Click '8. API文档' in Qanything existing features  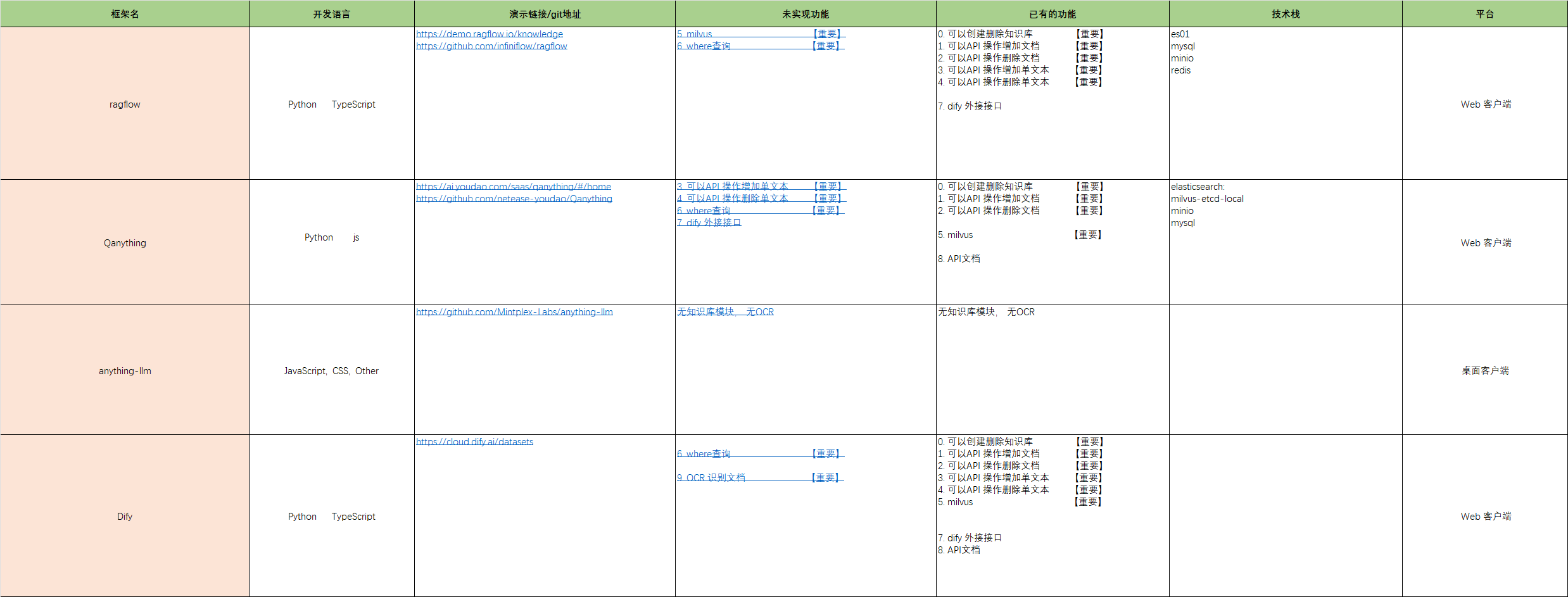tap(959, 259)
